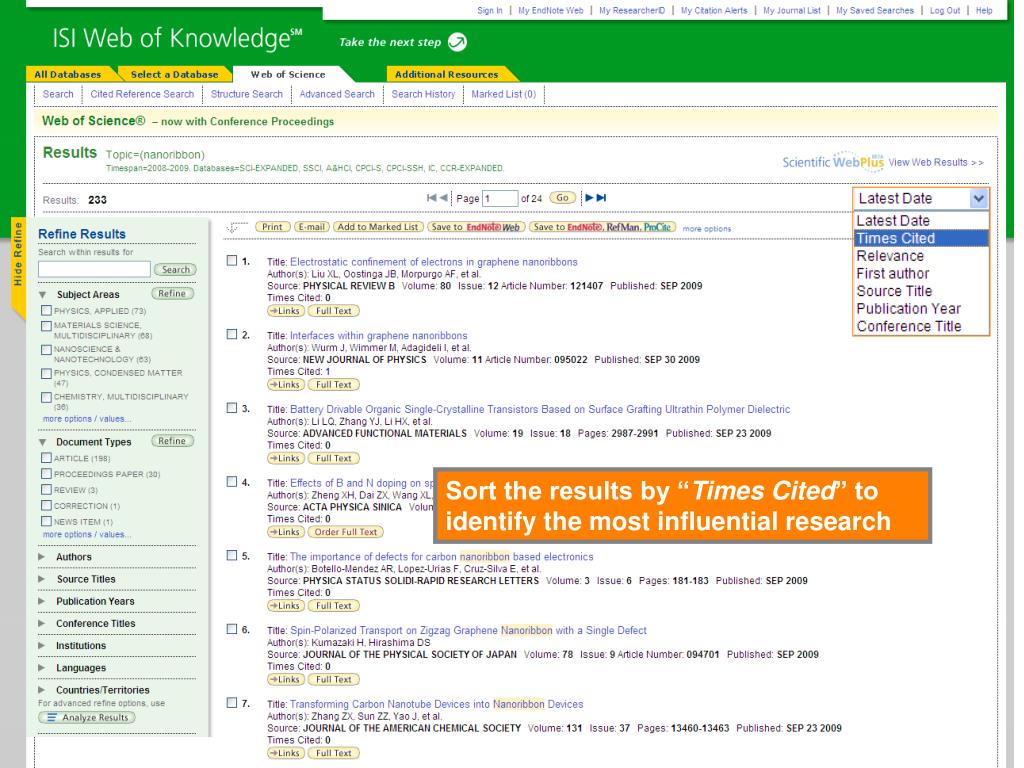This screenshot has height=768, width=1024.
Task: Switch to the Web of Science tab
Action: 288,74
